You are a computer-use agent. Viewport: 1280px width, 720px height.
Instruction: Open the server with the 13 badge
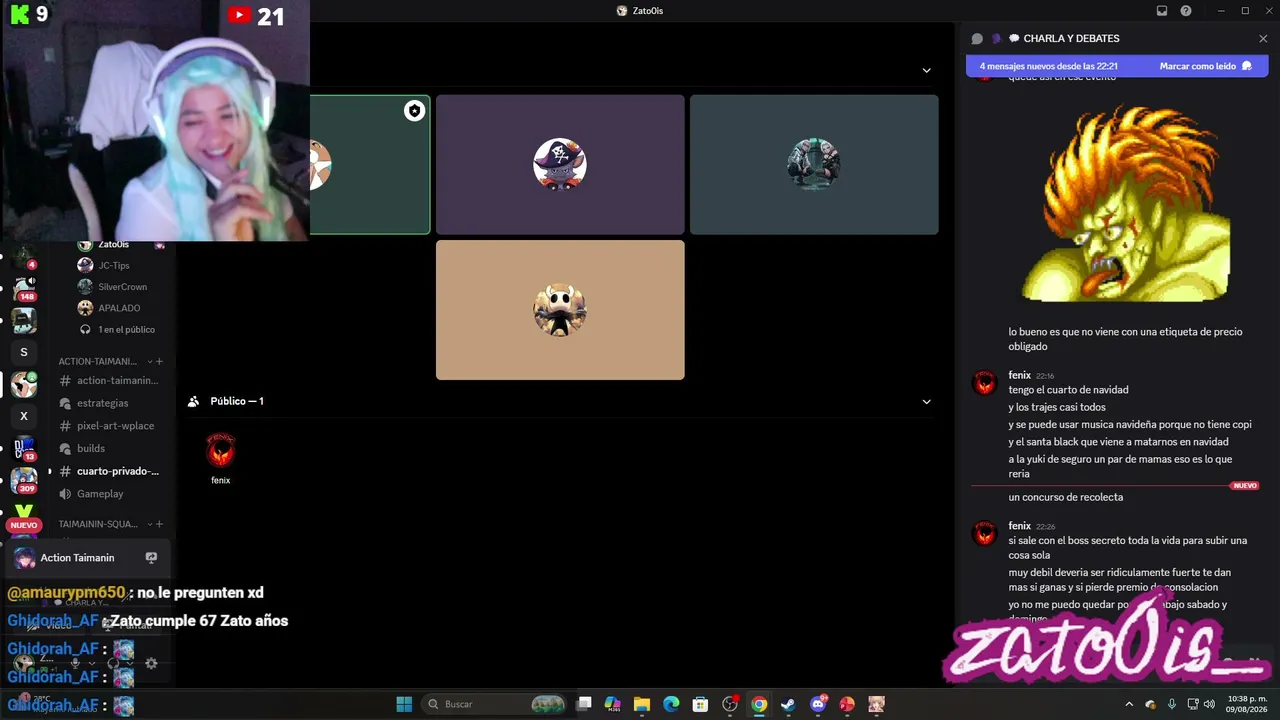[x=24, y=448]
